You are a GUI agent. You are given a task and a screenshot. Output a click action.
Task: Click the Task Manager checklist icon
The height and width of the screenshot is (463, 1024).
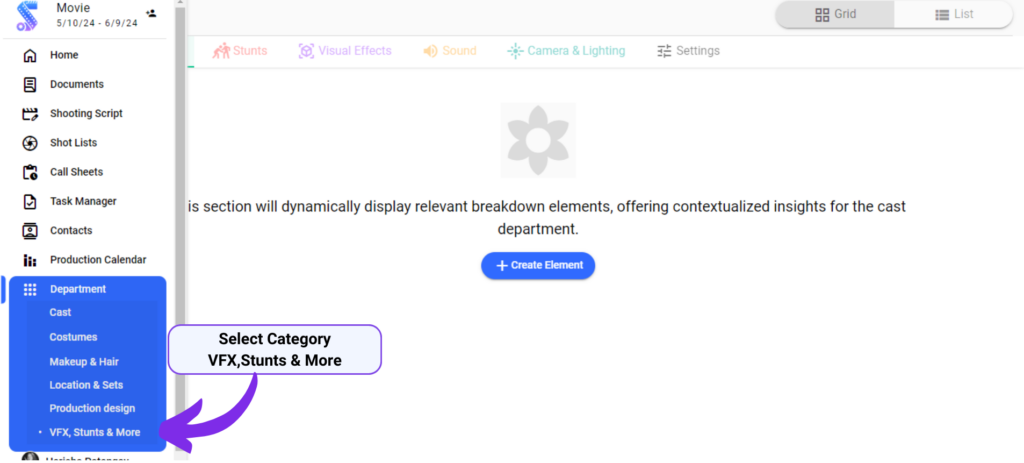30,201
